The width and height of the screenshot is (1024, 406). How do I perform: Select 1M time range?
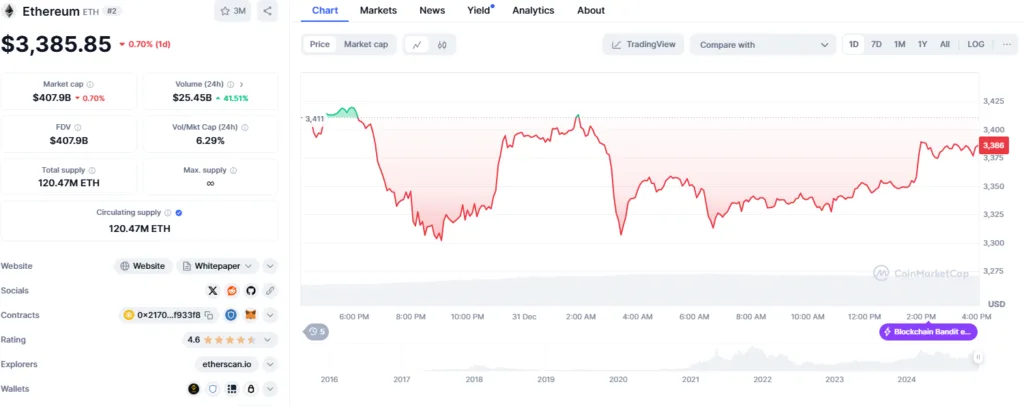coord(899,44)
